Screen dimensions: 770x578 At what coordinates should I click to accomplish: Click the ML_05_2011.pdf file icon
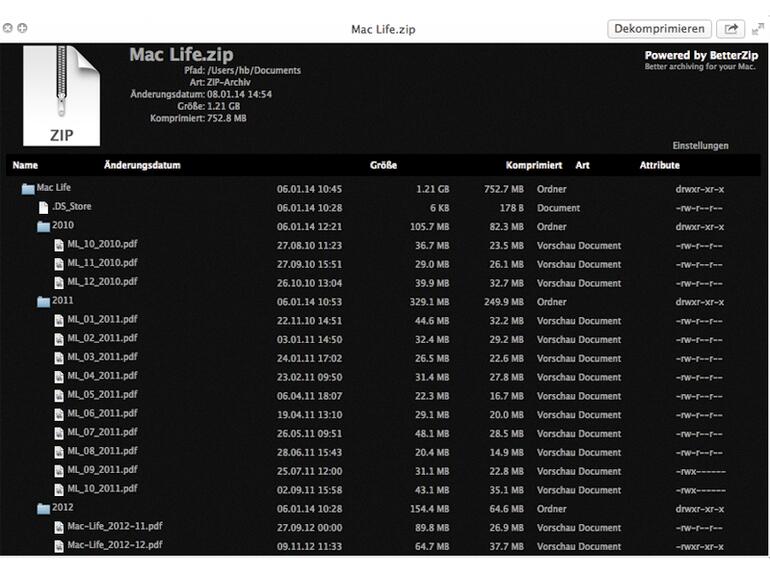coord(59,395)
